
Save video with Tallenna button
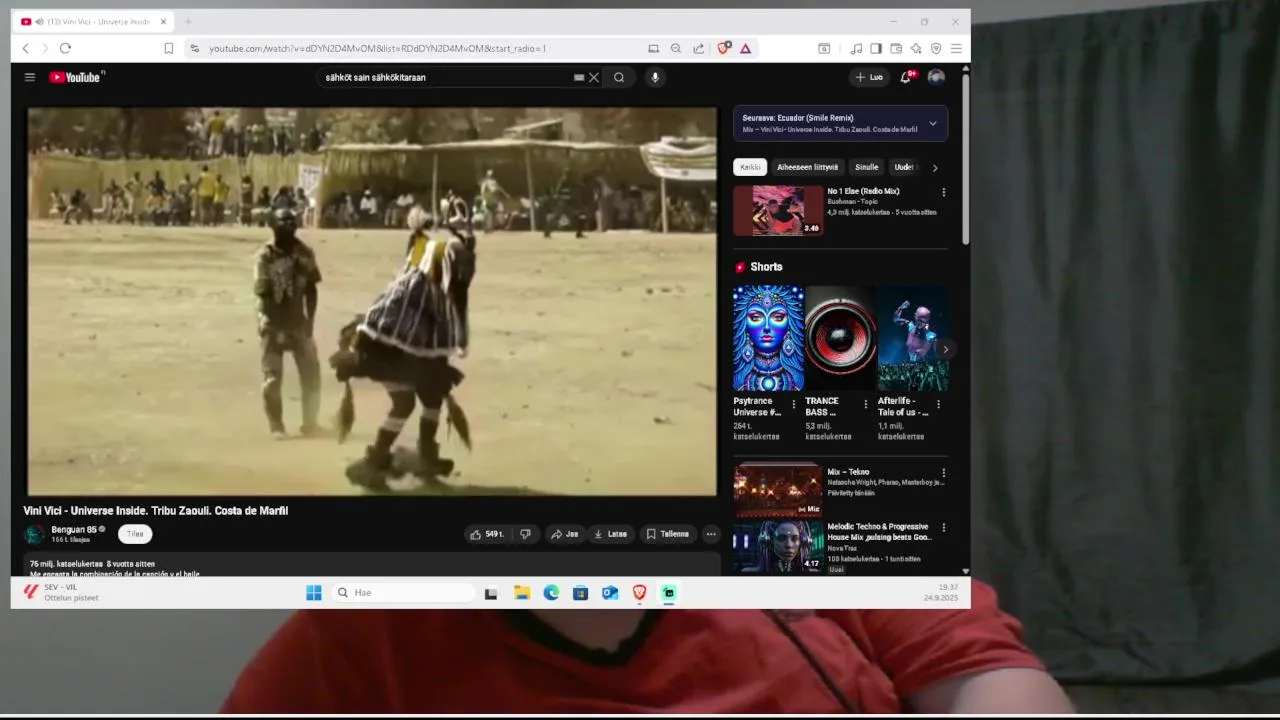tap(667, 534)
